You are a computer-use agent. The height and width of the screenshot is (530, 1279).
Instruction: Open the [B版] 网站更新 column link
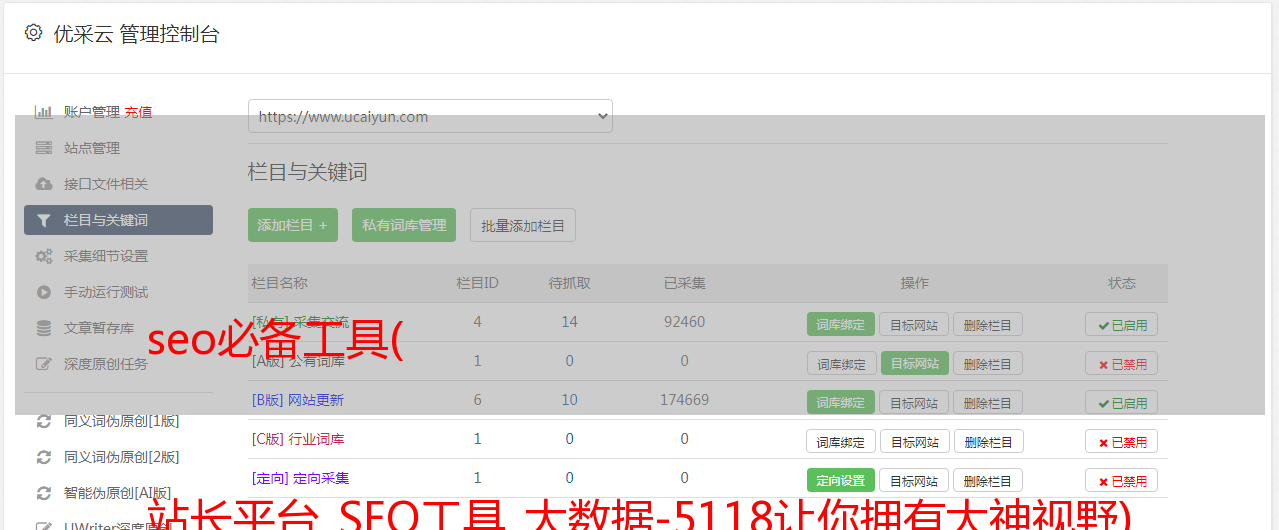tap(298, 400)
